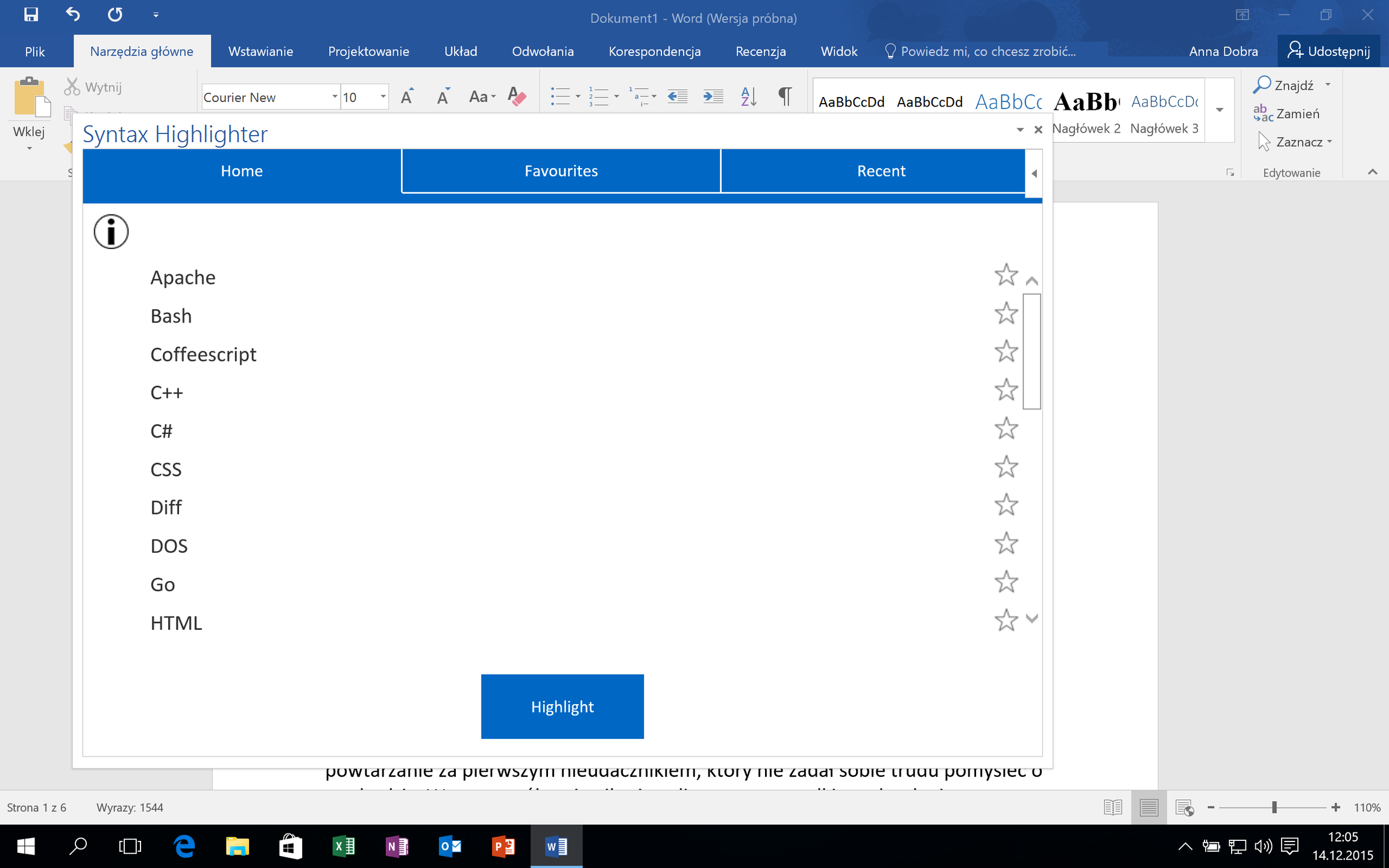Increase paragraph indent
This screenshot has width=1389, height=868.
coord(713,96)
